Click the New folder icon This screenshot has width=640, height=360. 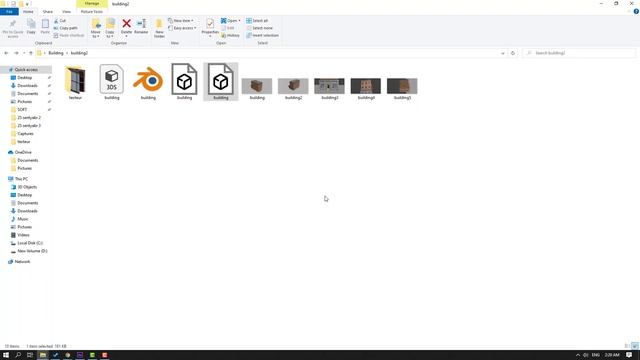159,24
